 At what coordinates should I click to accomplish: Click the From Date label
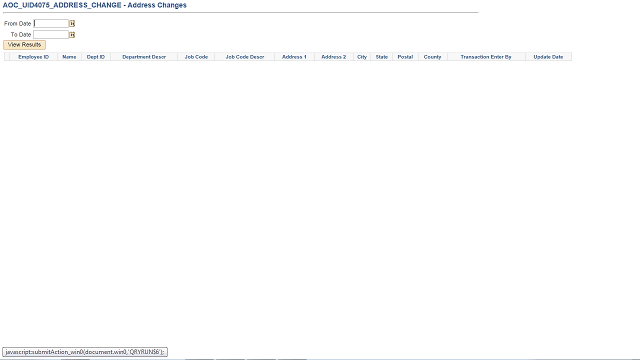click(18, 24)
